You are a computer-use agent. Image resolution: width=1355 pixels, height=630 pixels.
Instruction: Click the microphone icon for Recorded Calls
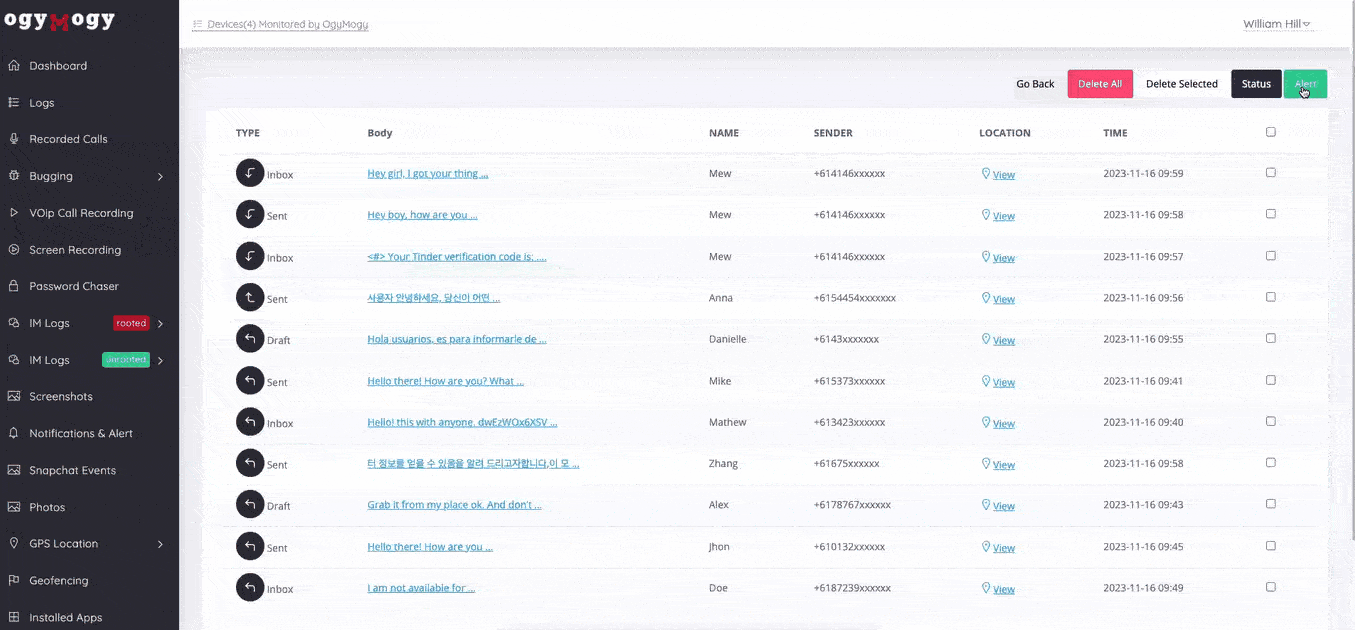tap(14, 139)
